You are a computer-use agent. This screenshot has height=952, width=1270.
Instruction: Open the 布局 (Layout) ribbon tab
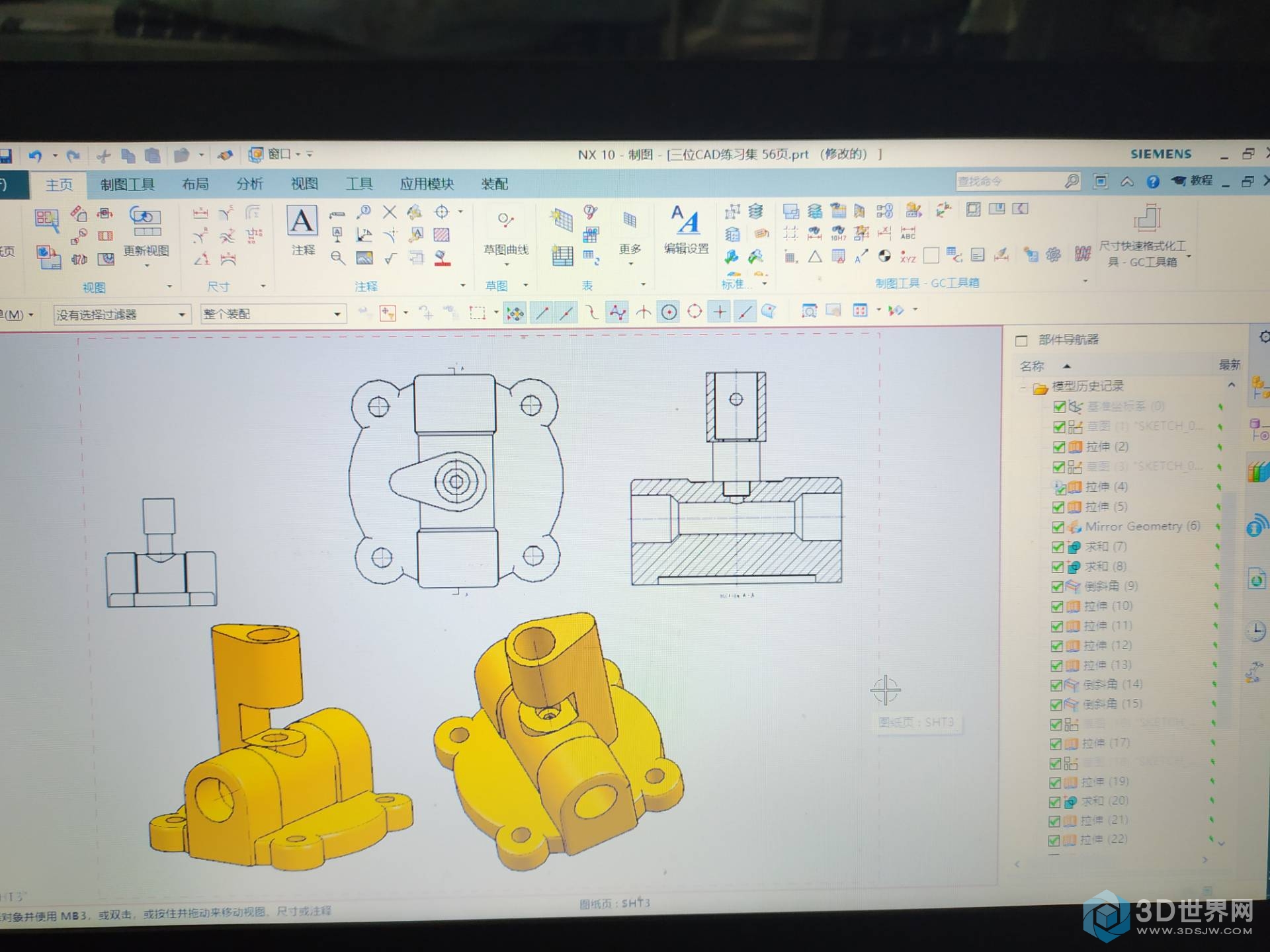pos(195,184)
